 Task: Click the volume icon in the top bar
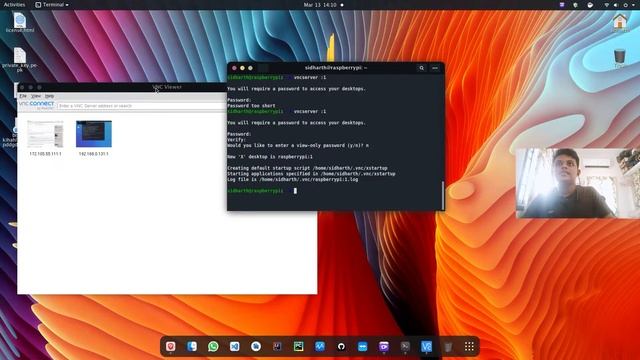pos(616,5)
